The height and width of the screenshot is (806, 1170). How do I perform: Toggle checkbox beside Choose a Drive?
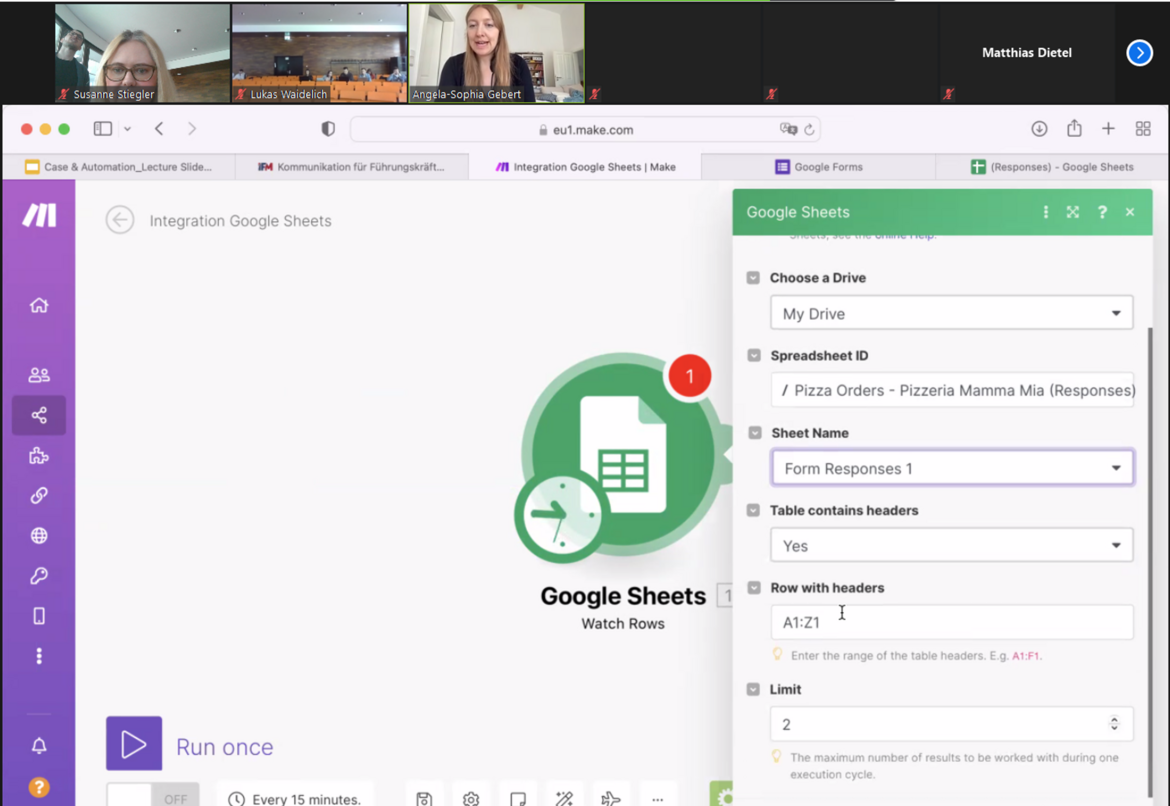coord(753,278)
